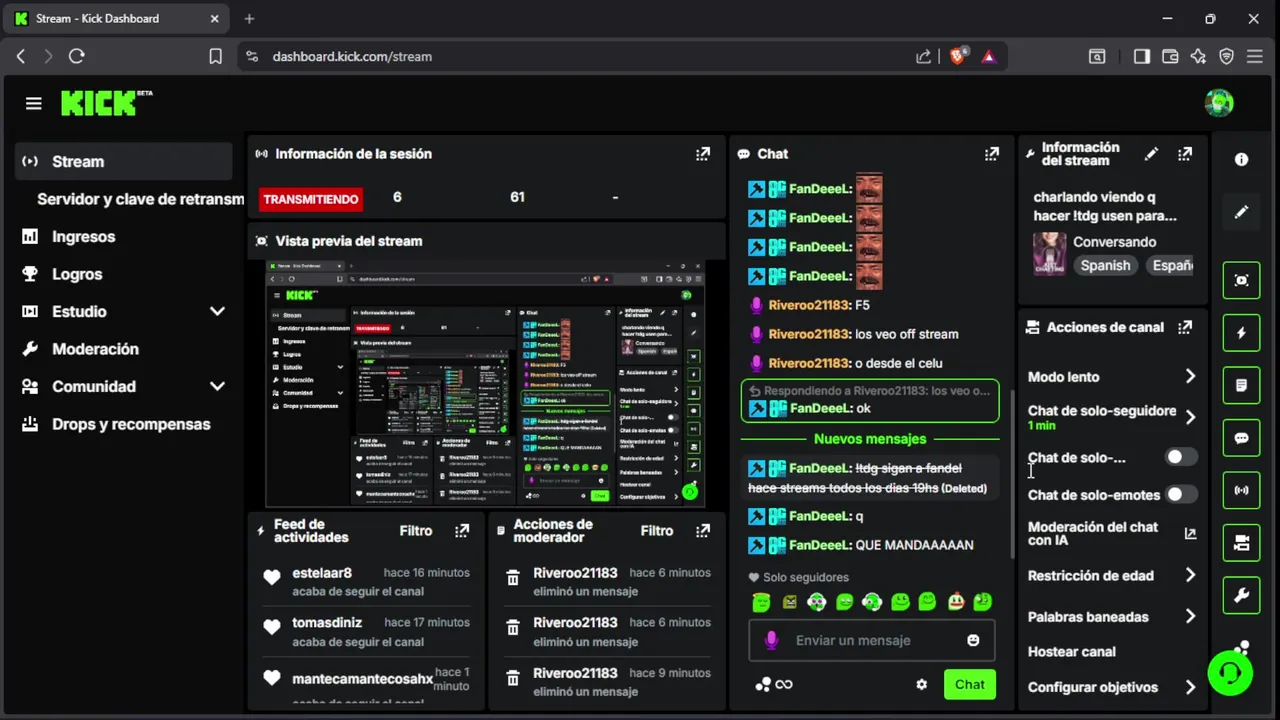1280x720 pixels.
Task: Send message with green Chat button
Action: (969, 684)
